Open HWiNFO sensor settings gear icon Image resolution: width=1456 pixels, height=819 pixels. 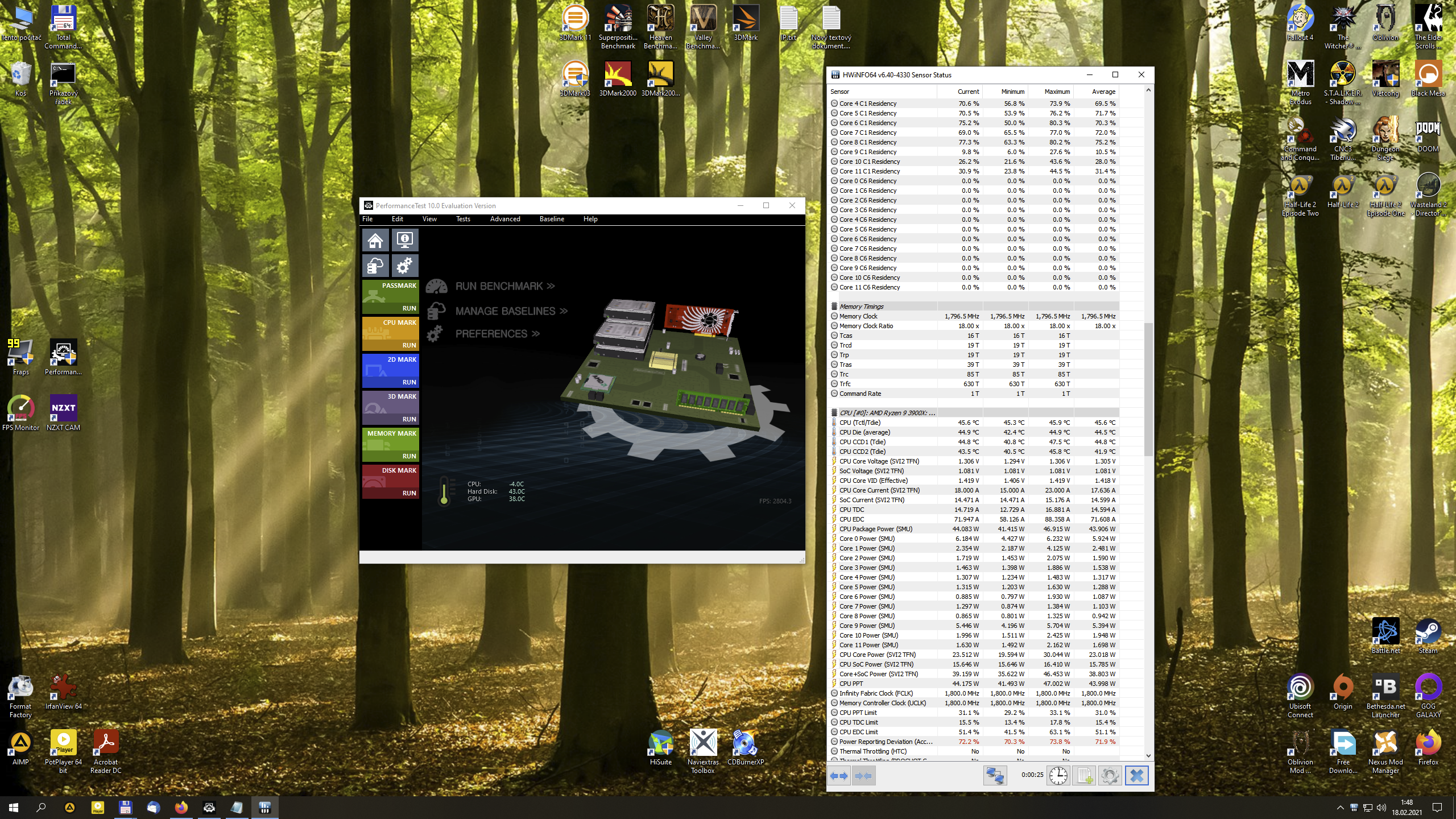pyautogui.click(x=1110, y=776)
